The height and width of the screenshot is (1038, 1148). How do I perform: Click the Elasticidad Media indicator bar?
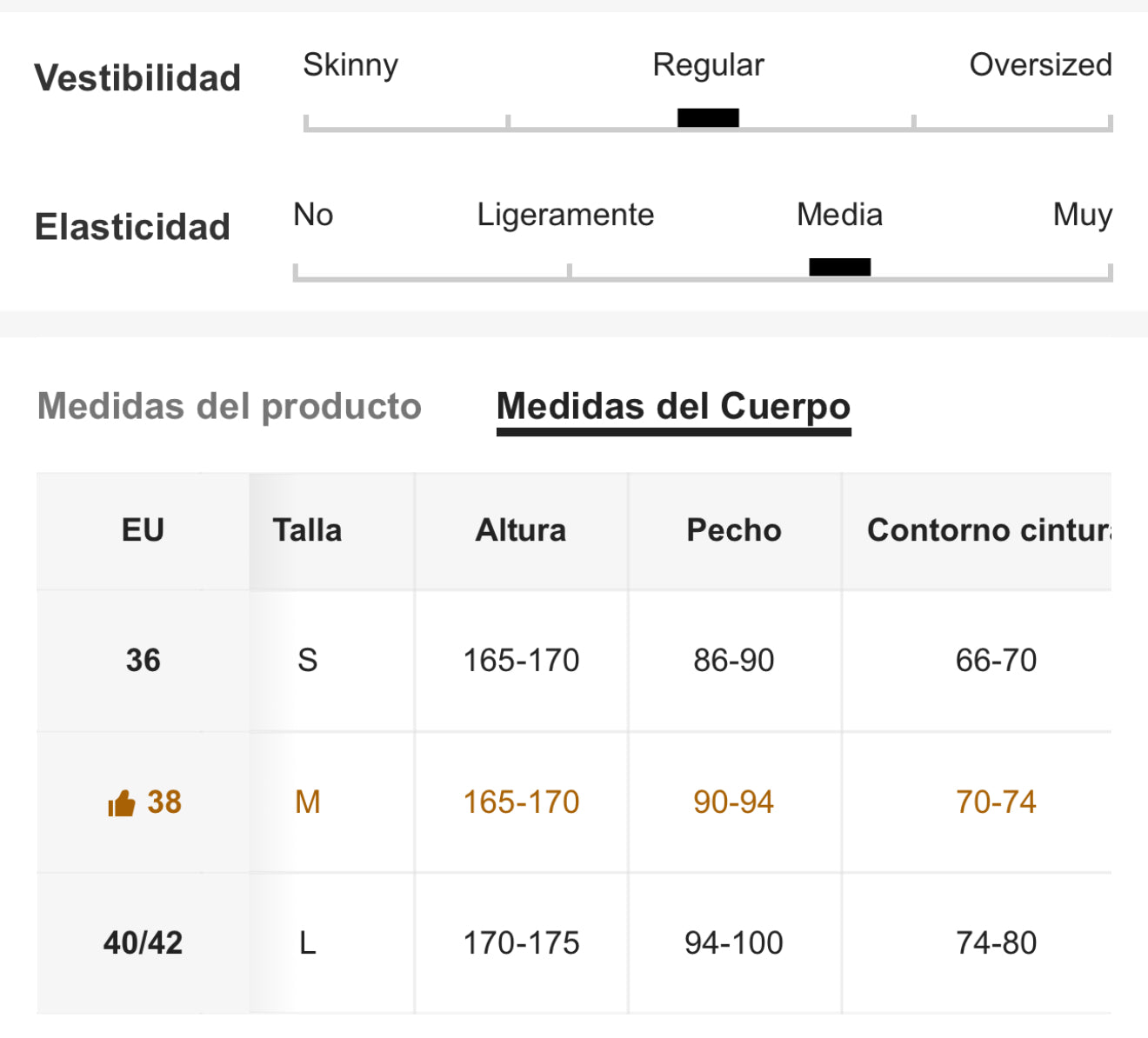click(839, 267)
